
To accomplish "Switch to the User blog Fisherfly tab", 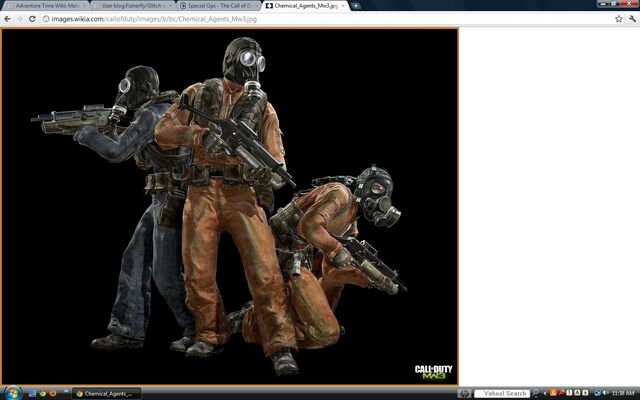I will [x=133, y=6].
